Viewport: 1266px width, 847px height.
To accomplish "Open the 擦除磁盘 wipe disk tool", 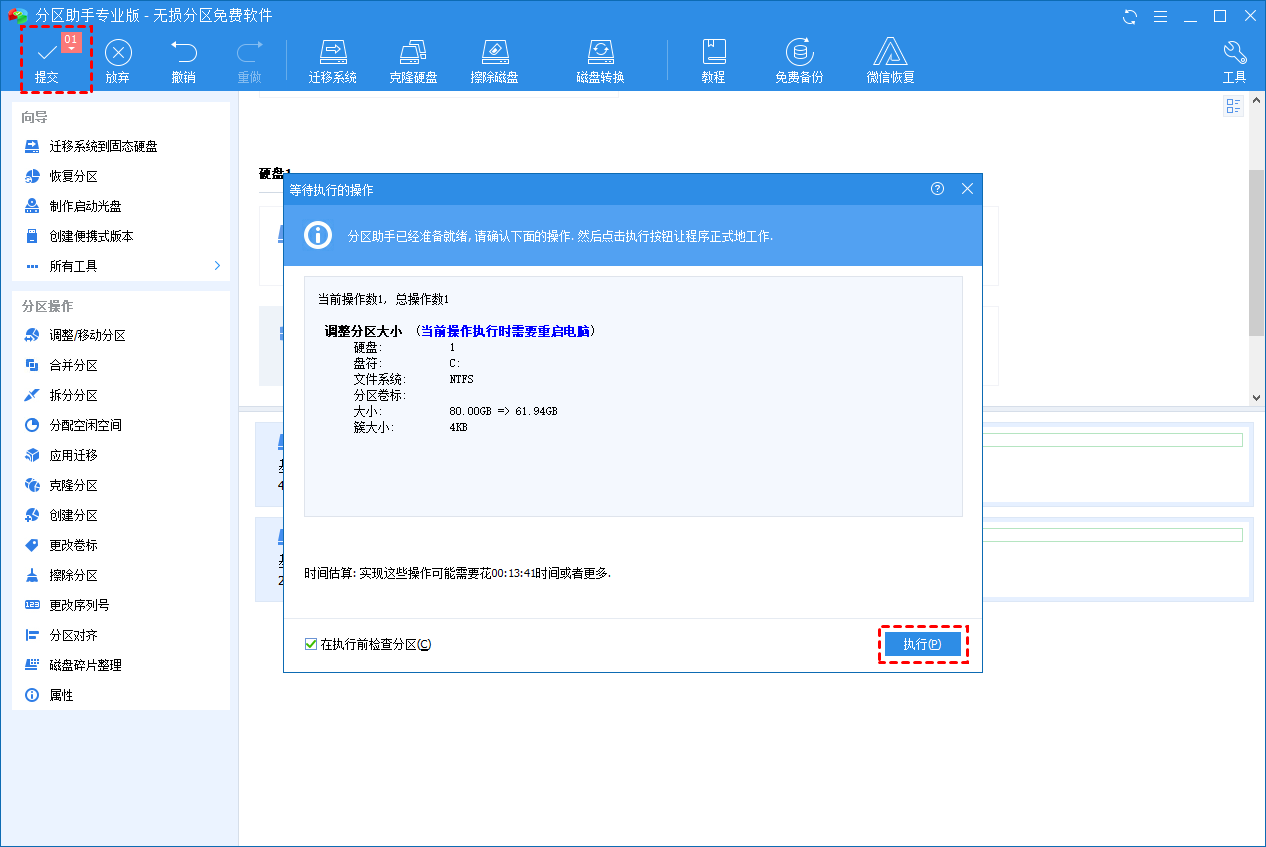I will pos(494,53).
